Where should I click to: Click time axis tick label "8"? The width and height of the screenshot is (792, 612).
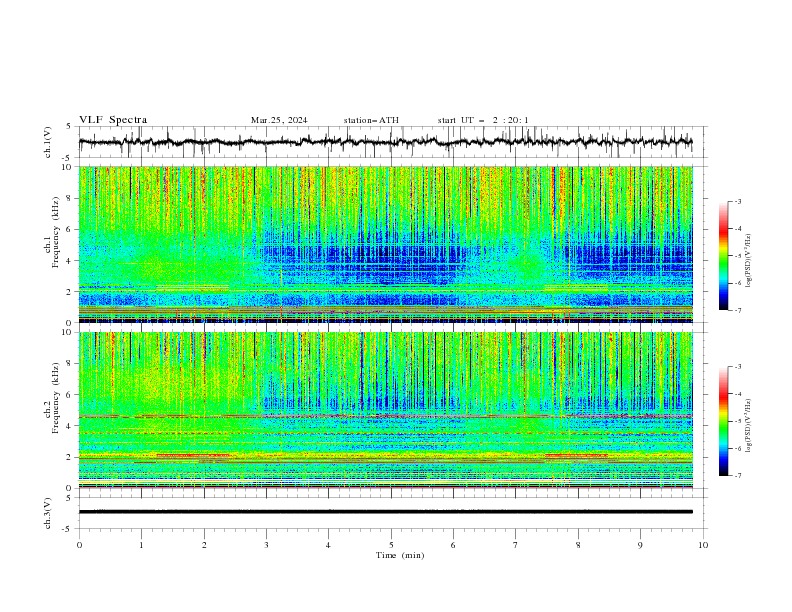tap(578, 545)
